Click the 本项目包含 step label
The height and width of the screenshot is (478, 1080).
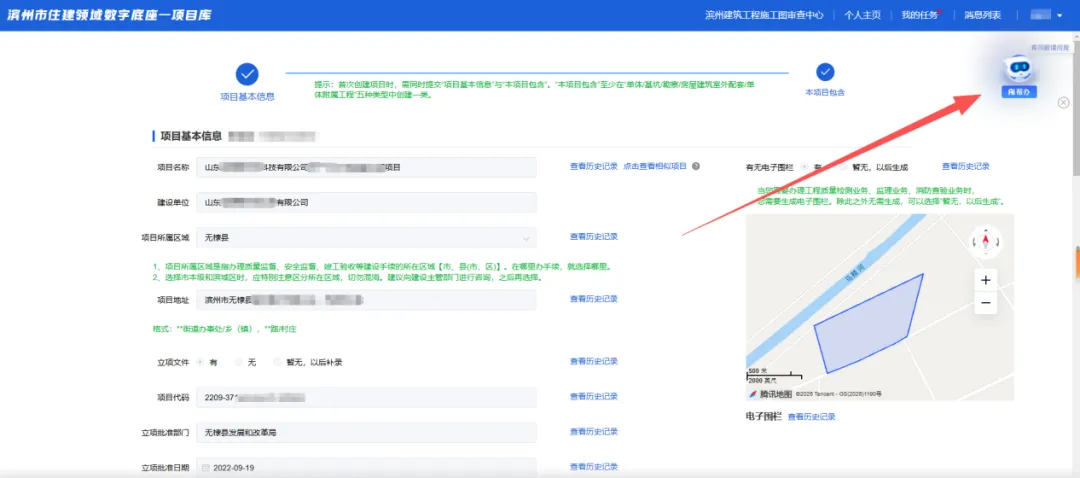tap(825, 92)
